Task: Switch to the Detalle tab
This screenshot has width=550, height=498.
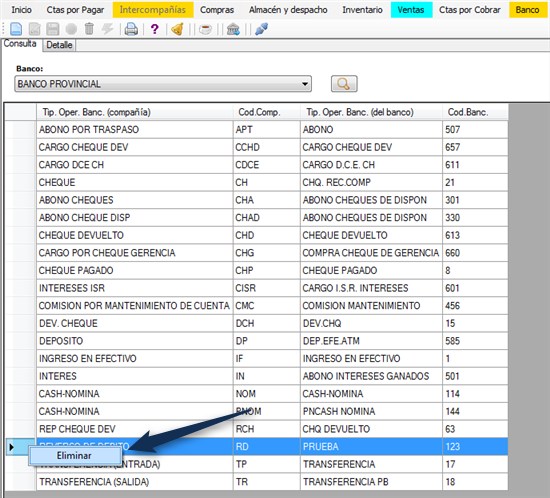Action: (59, 45)
